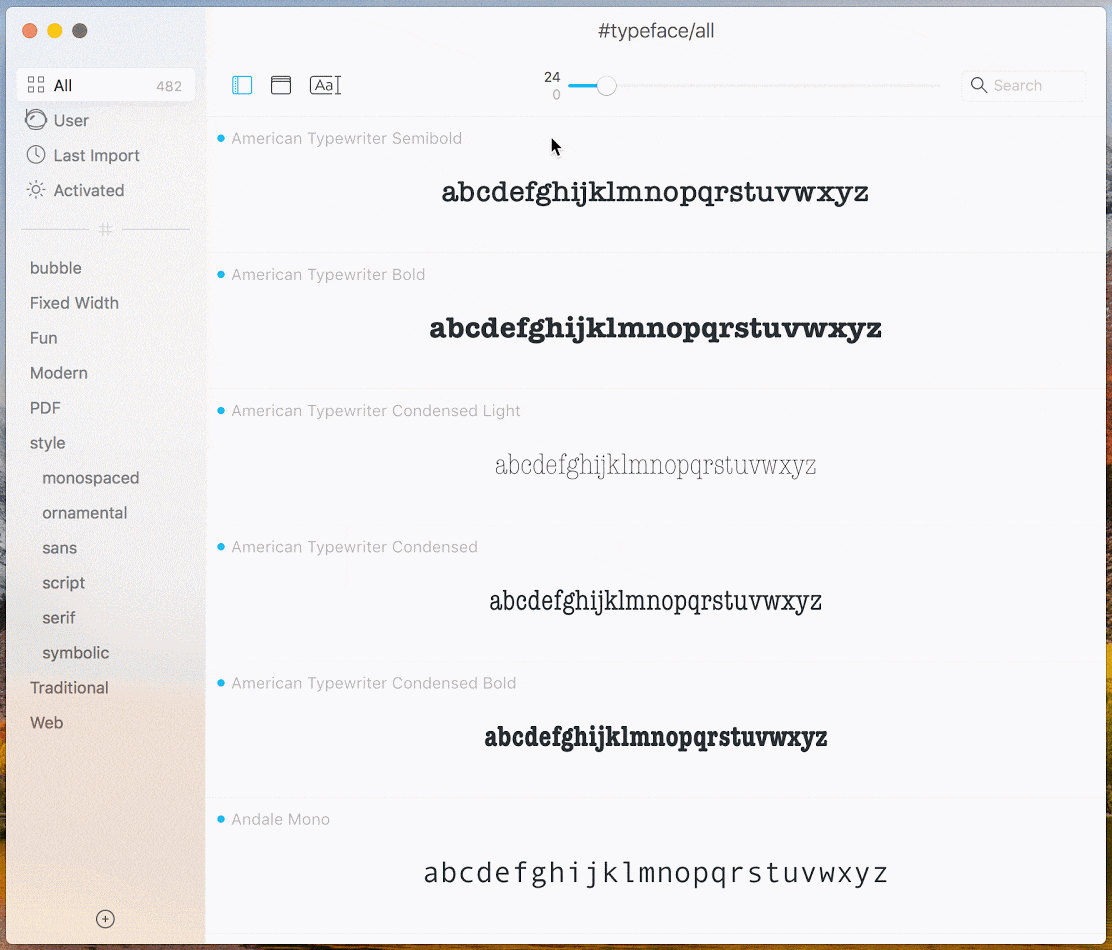
Task: Click American Typewriter Semibold font name
Action: 346,138
